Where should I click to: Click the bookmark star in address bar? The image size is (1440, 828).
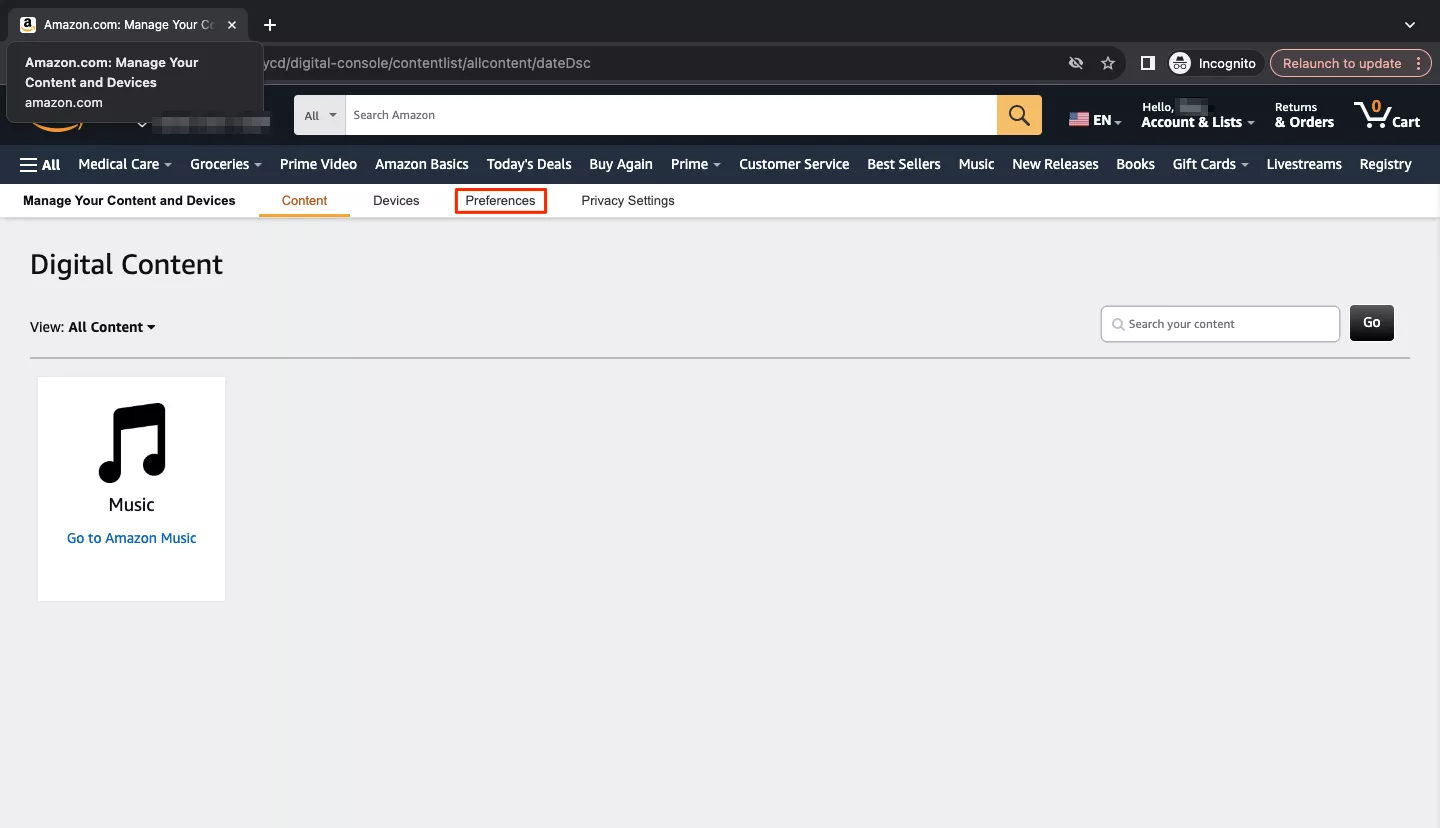coord(1108,63)
